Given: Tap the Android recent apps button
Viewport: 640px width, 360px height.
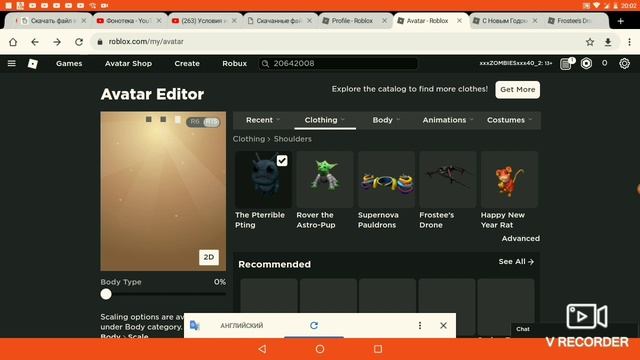Looking at the screenshot, I should pos(378,349).
